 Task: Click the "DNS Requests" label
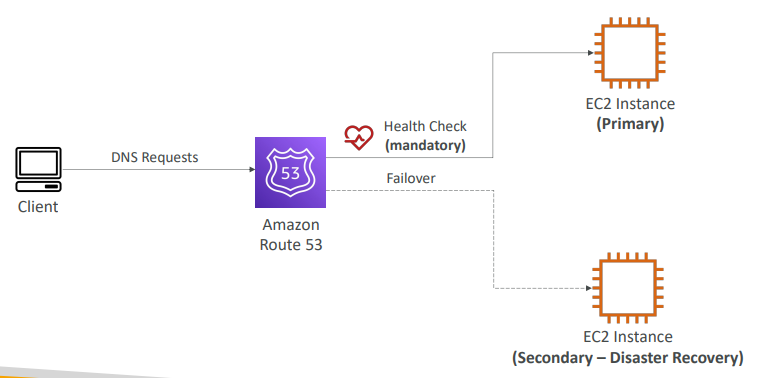[155, 157]
